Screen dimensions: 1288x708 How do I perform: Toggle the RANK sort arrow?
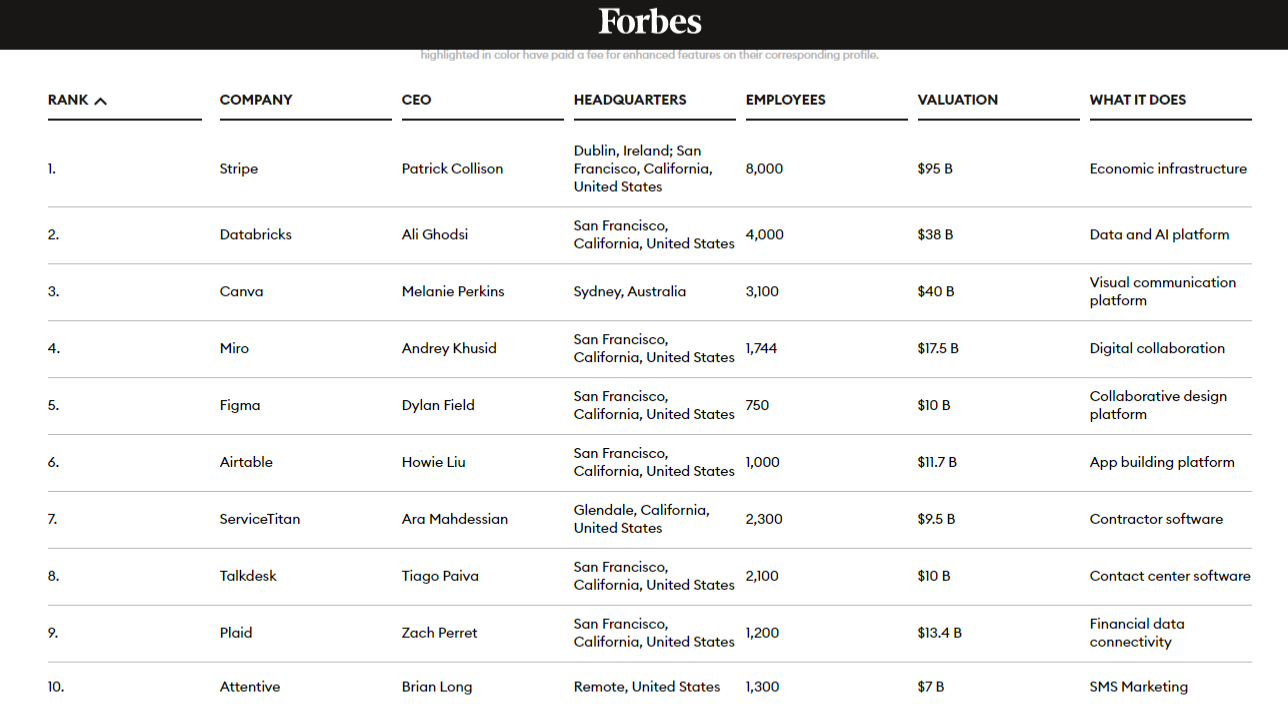100,100
